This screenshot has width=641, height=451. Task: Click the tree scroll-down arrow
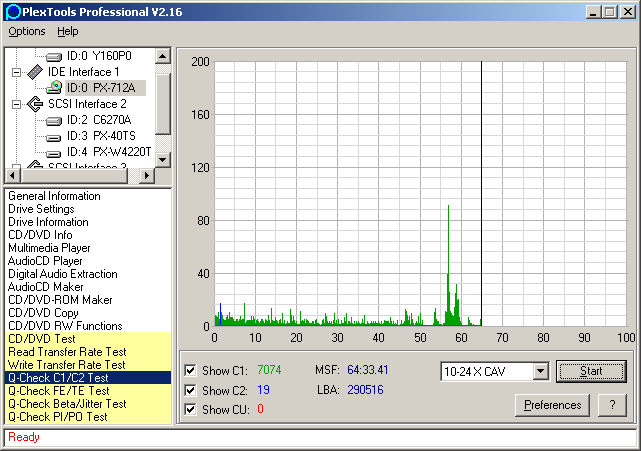(x=163, y=159)
